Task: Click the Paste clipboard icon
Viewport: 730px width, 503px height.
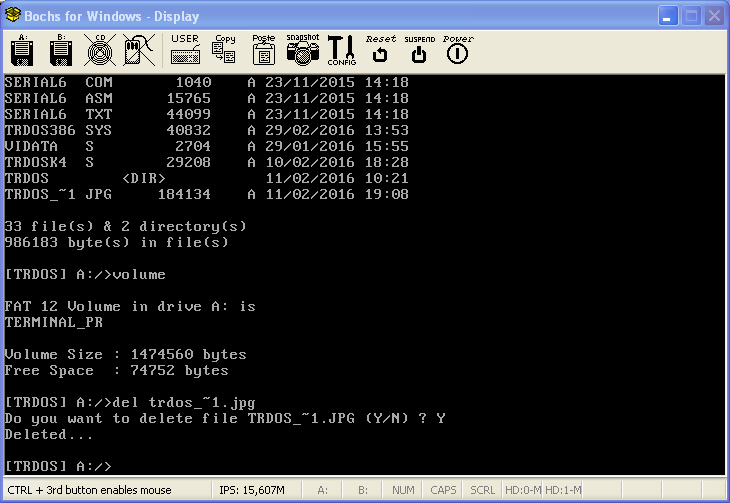Action: tap(264, 49)
